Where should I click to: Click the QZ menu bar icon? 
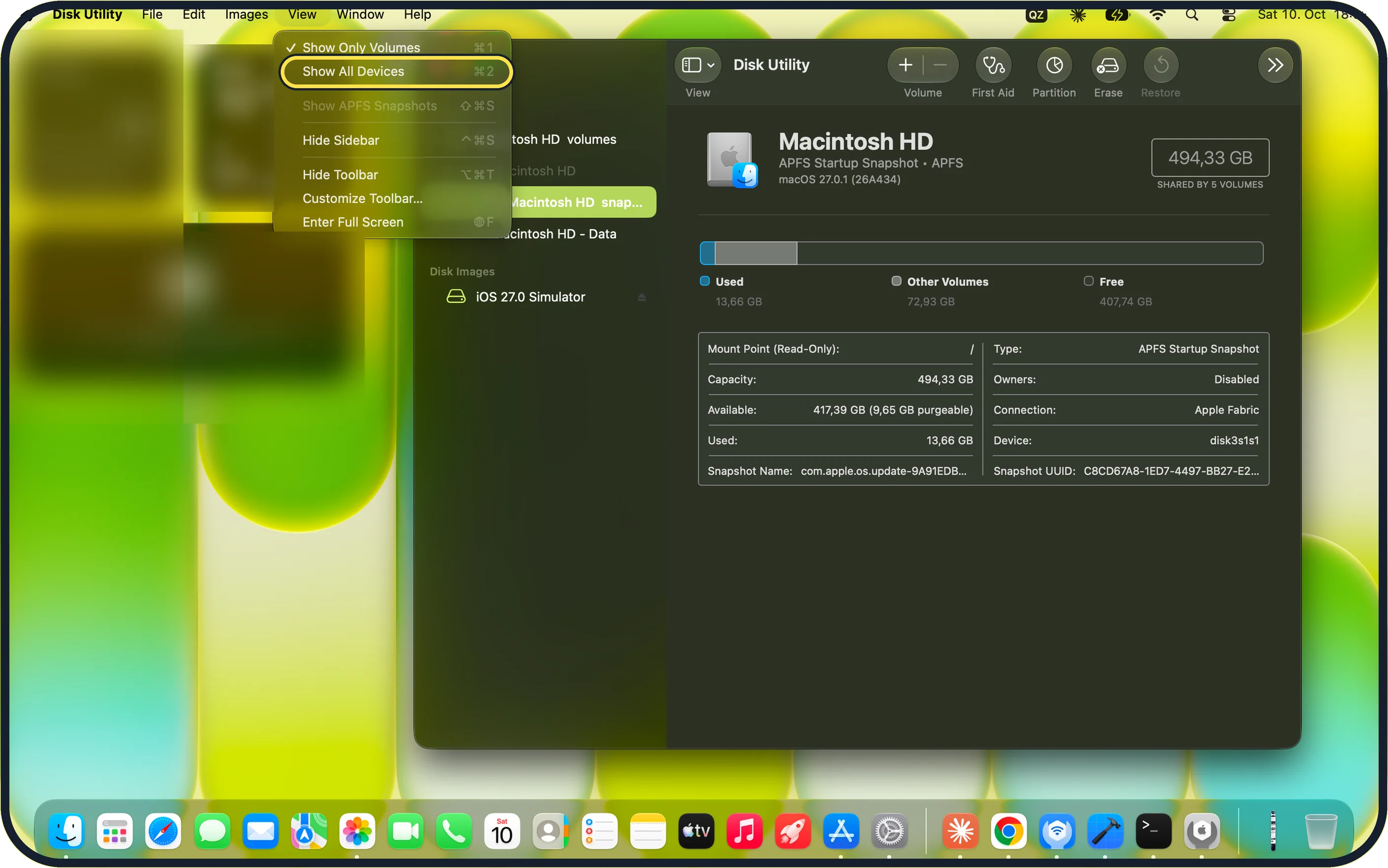[1037, 15]
